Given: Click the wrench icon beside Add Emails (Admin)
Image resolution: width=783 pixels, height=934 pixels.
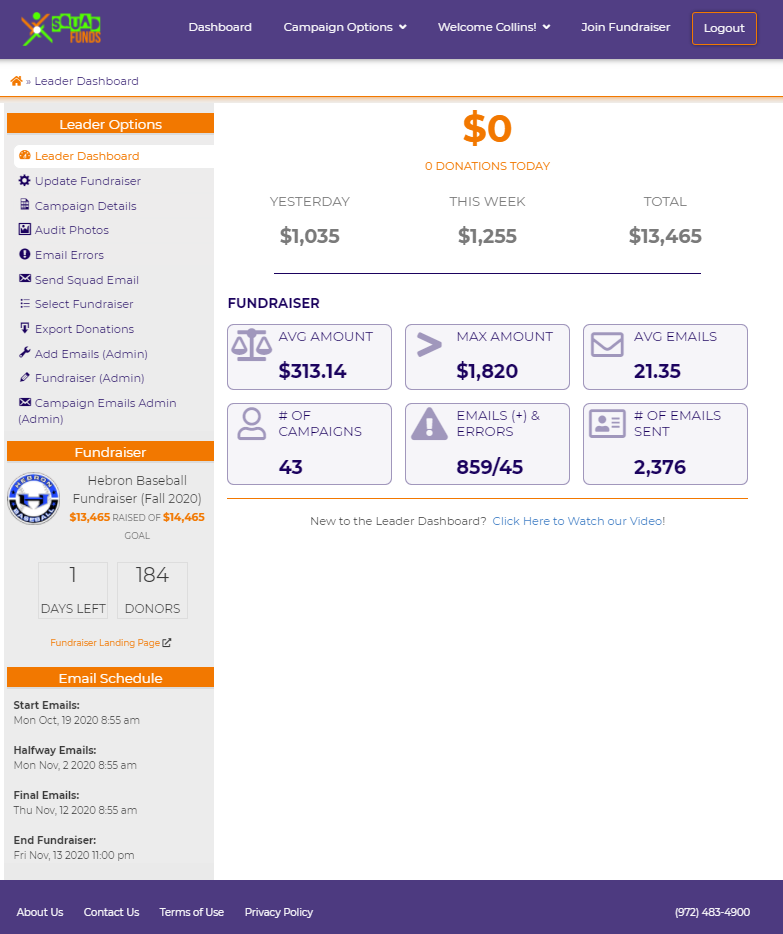Looking at the screenshot, I should [25, 353].
